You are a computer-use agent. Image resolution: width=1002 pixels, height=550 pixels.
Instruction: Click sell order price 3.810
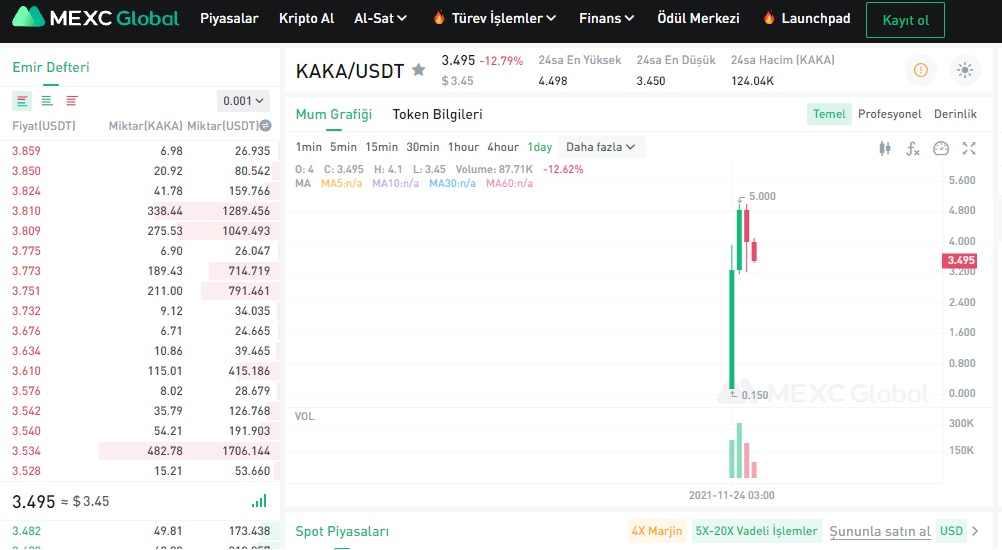coord(26,211)
